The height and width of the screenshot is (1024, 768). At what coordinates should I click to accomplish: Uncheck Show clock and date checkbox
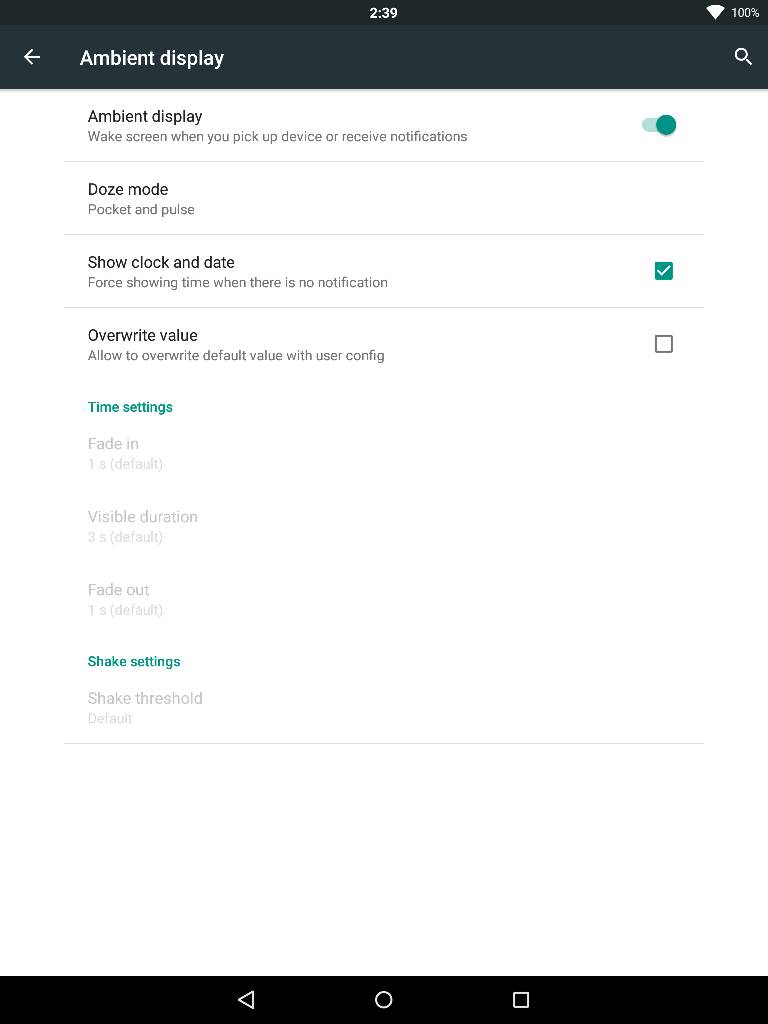664,271
